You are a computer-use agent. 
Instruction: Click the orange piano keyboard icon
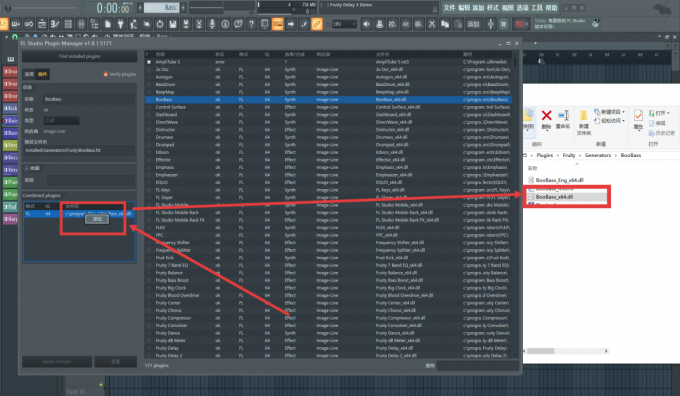278,24
